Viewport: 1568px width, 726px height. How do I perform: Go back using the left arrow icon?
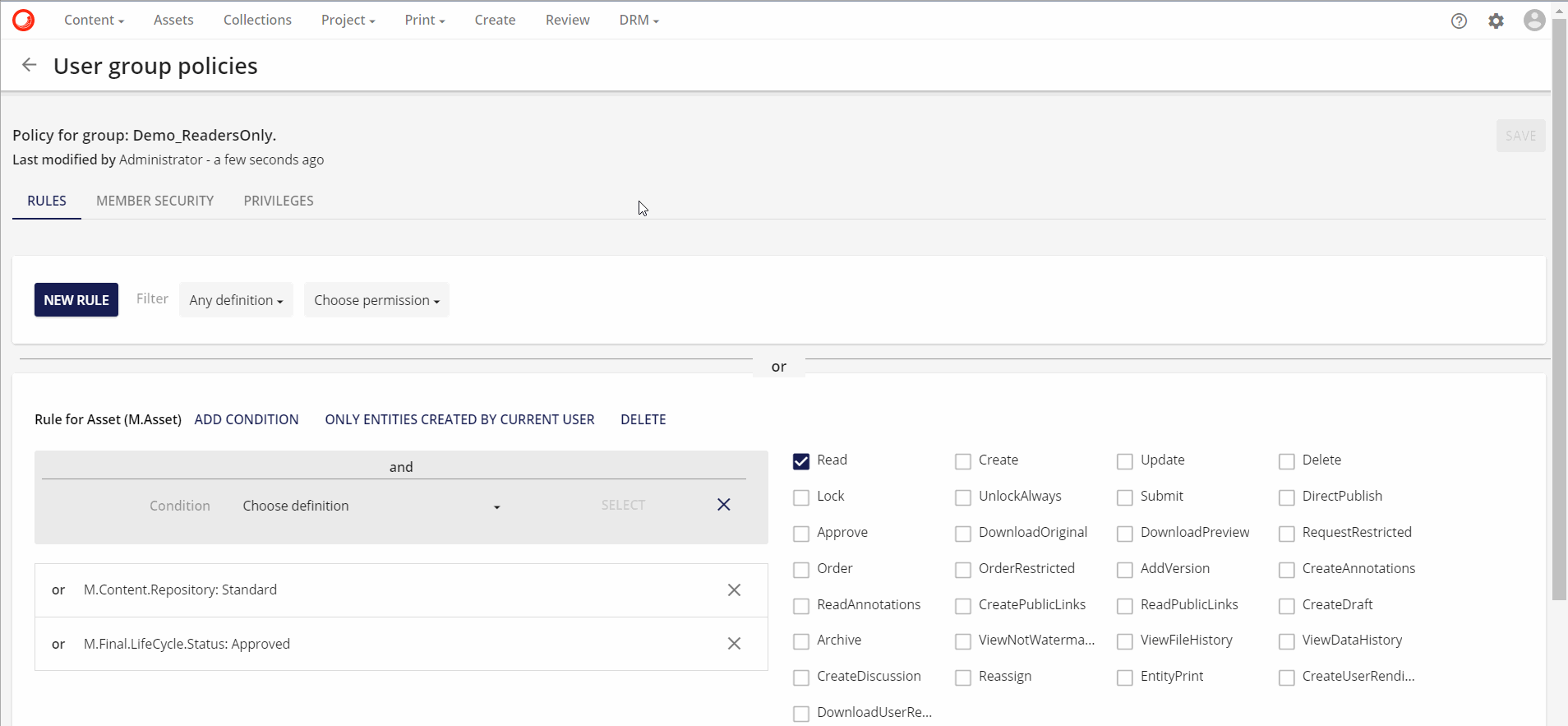pos(30,65)
